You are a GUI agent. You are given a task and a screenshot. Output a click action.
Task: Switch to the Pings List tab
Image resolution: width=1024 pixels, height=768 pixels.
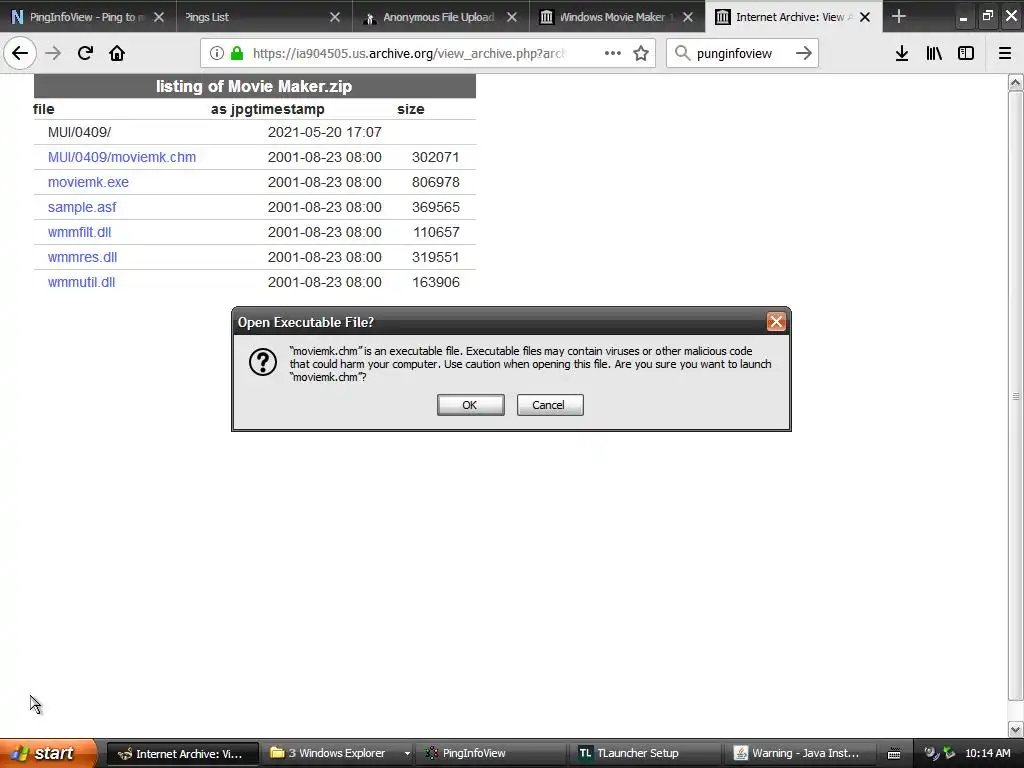(x=264, y=17)
